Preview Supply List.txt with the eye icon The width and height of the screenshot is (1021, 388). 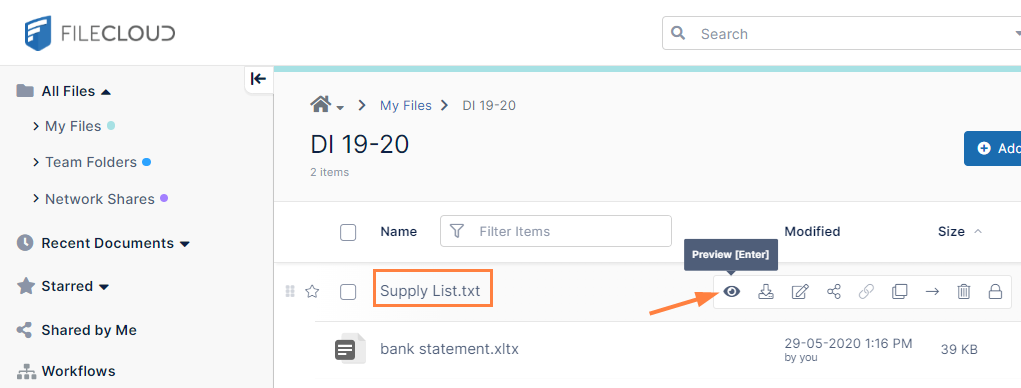[732, 292]
